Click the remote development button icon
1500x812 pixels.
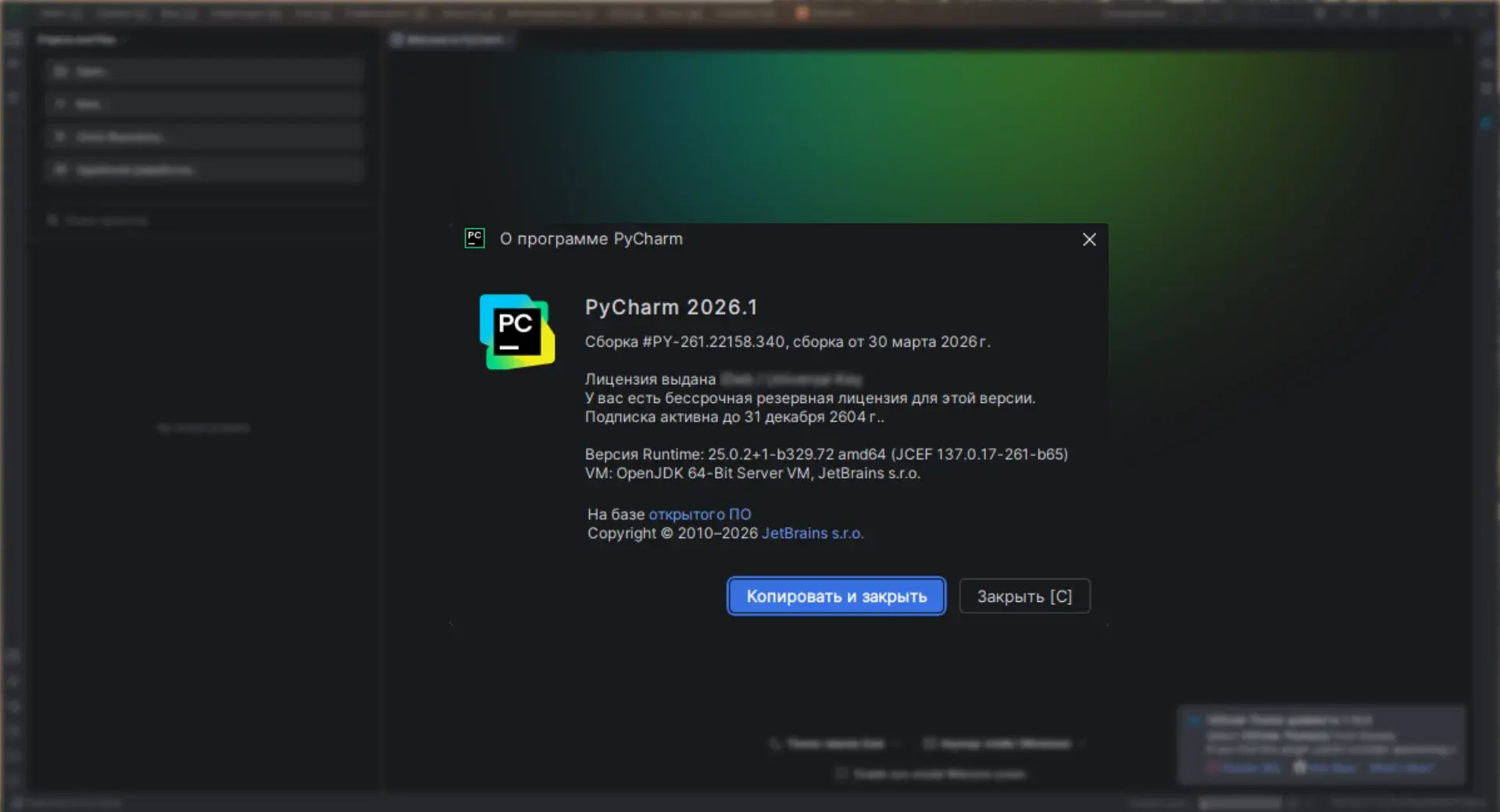click(x=61, y=170)
